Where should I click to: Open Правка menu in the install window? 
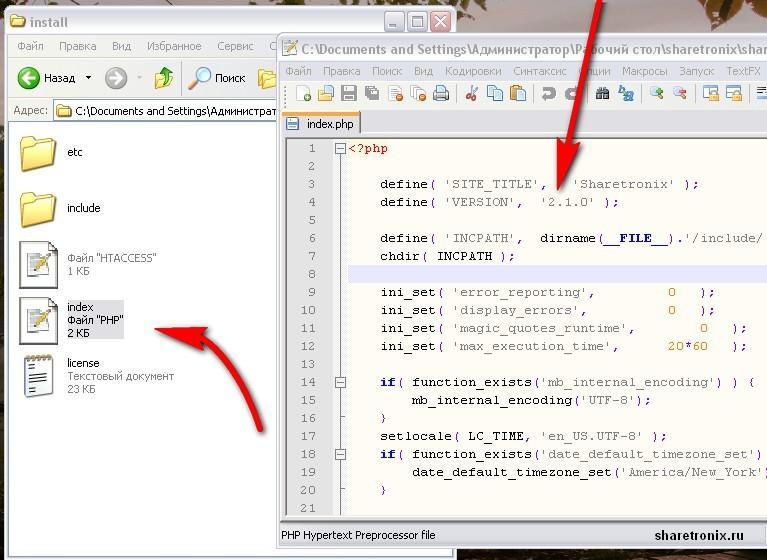tap(77, 46)
